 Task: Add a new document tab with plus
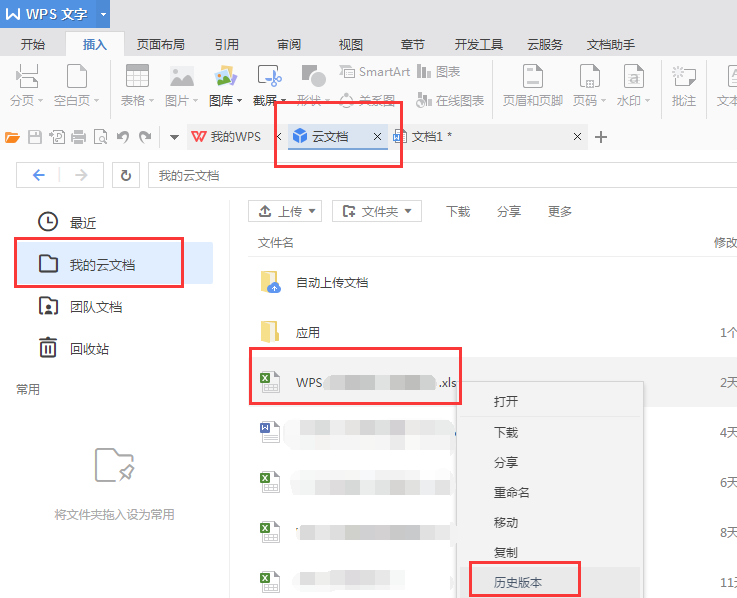click(x=601, y=137)
